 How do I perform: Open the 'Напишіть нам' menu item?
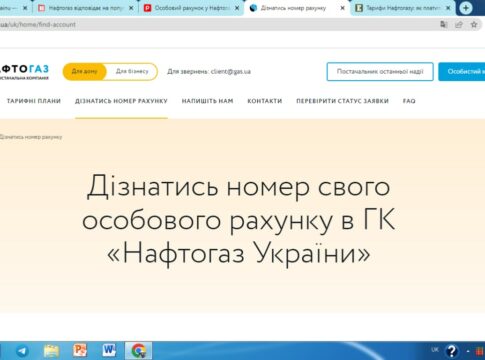point(207,101)
